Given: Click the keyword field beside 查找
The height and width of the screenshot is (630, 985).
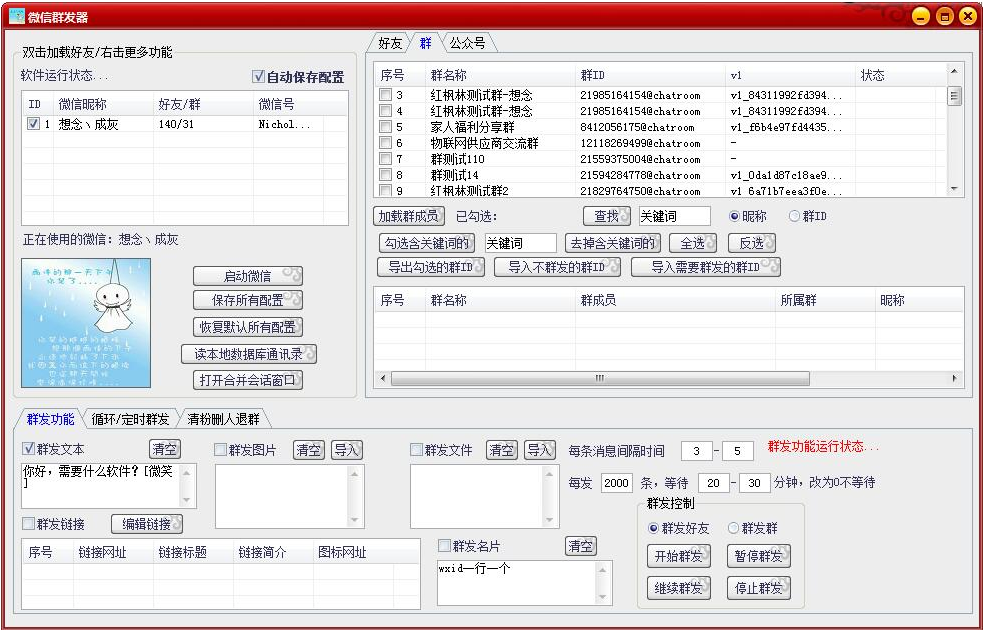Looking at the screenshot, I should coord(674,216).
